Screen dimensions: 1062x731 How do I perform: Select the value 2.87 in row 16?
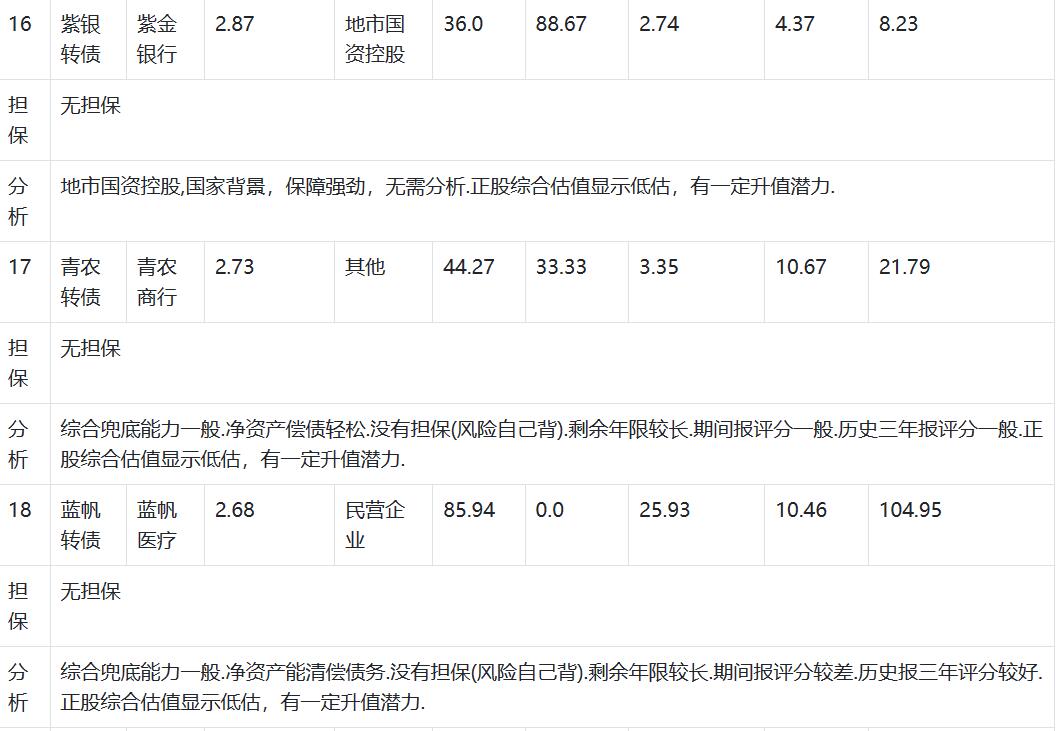(x=234, y=24)
